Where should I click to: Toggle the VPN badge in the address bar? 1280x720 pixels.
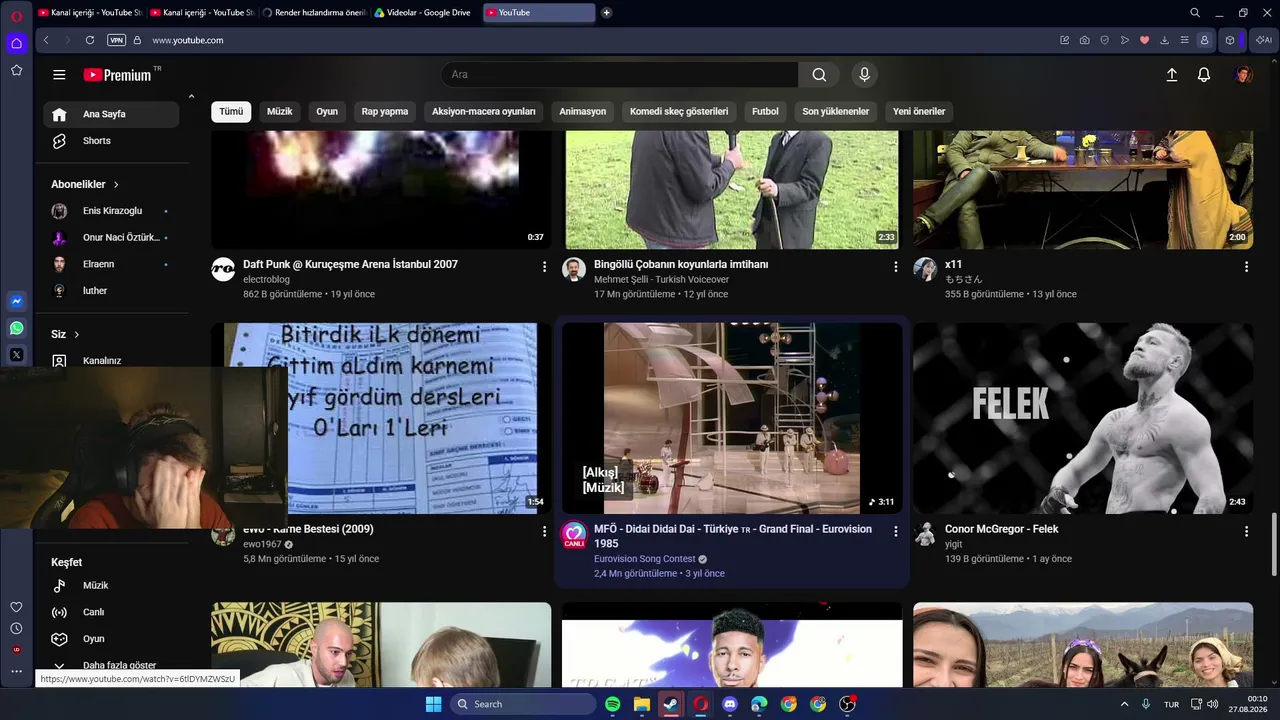tap(116, 40)
